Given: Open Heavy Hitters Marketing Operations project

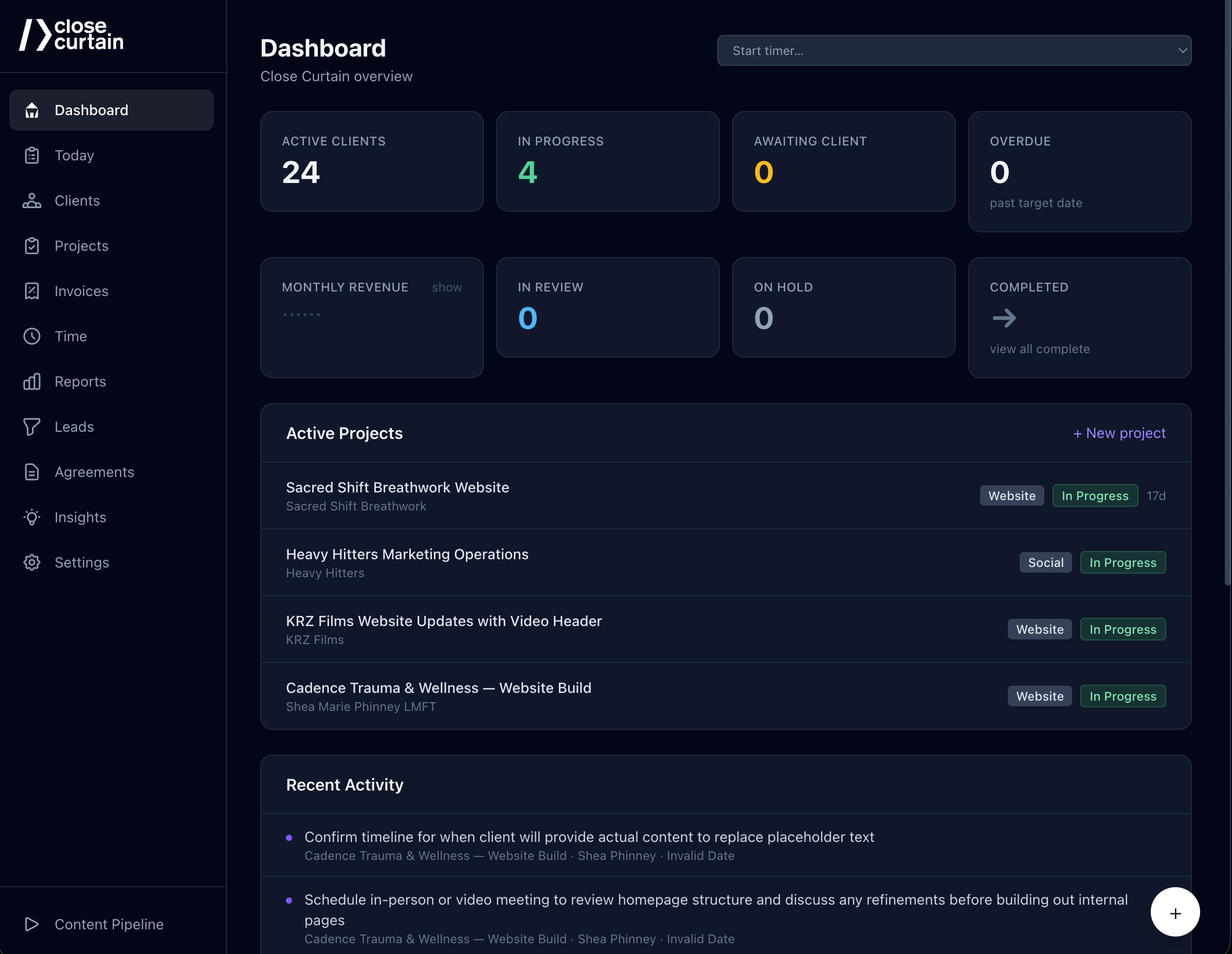Looking at the screenshot, I should coord(726,563).
